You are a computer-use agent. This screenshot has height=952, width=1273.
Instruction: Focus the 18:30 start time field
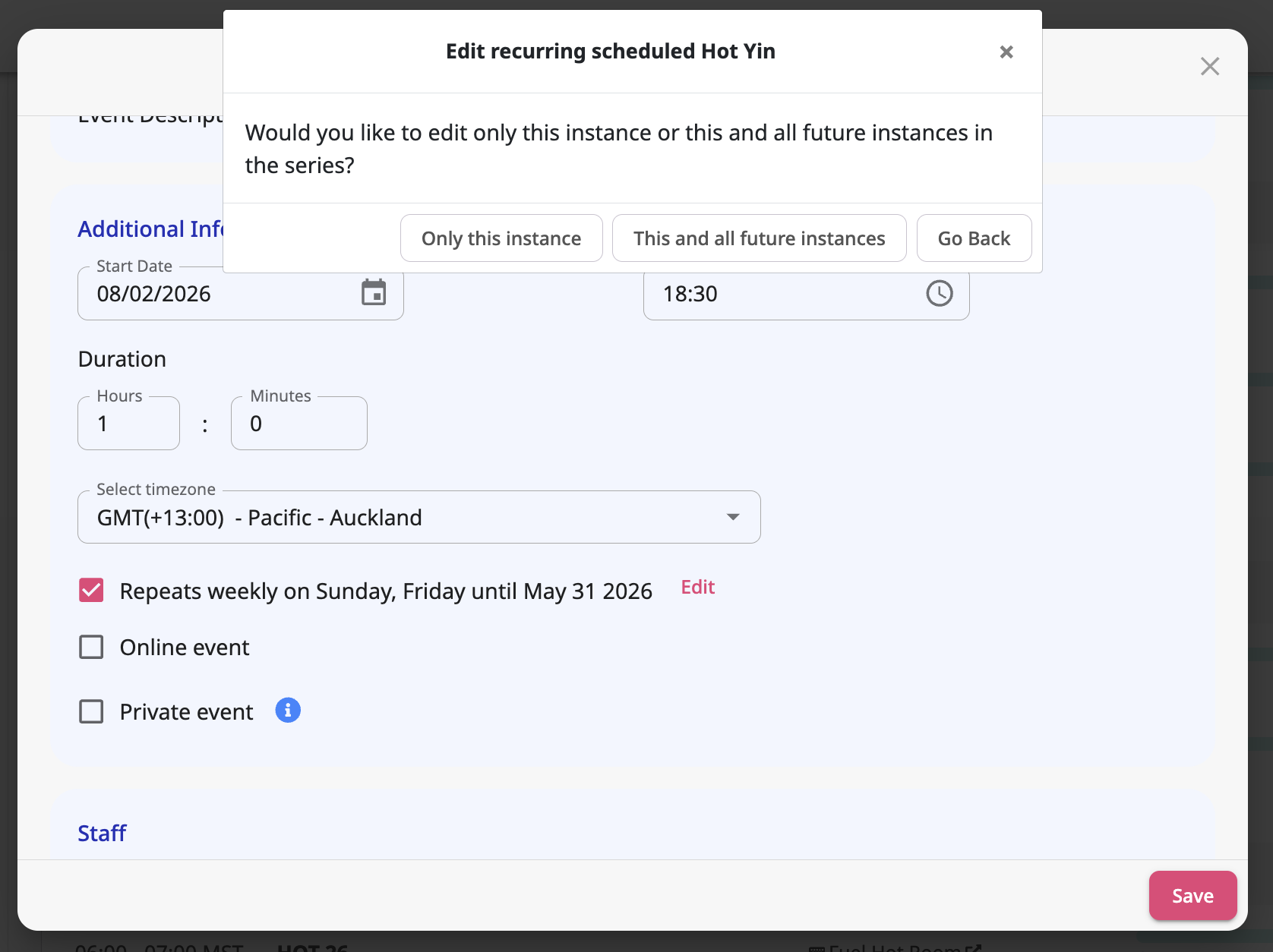click(807, 293)
